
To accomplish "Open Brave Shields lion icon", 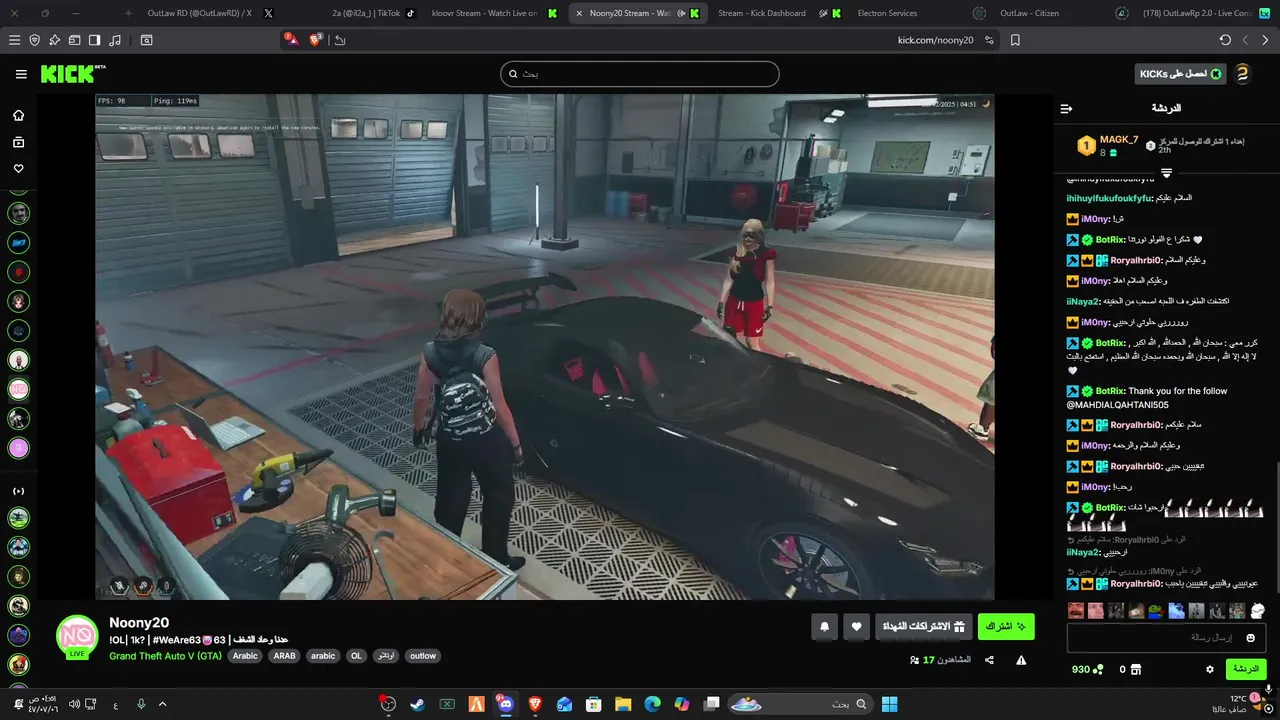I will click(x=317, y=40).
